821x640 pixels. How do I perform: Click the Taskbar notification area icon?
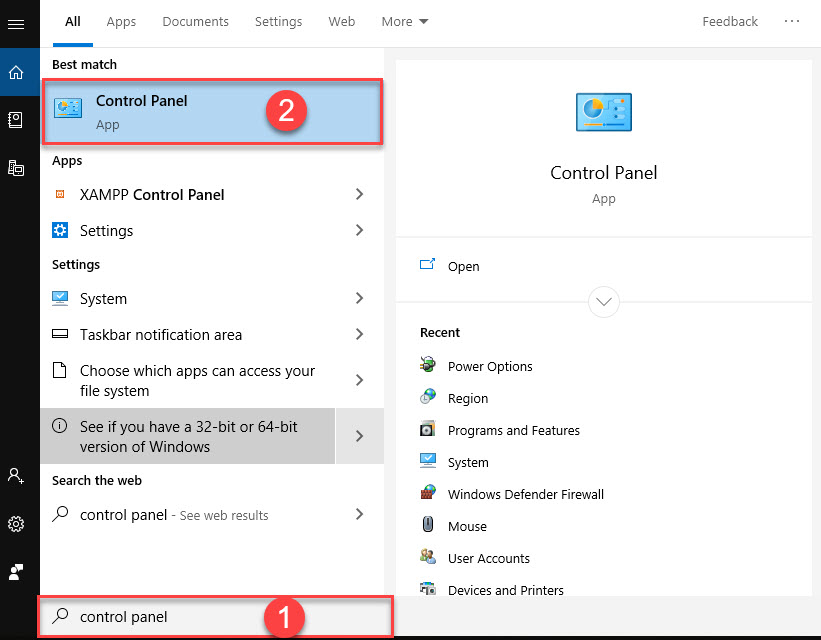click(60, 334)
